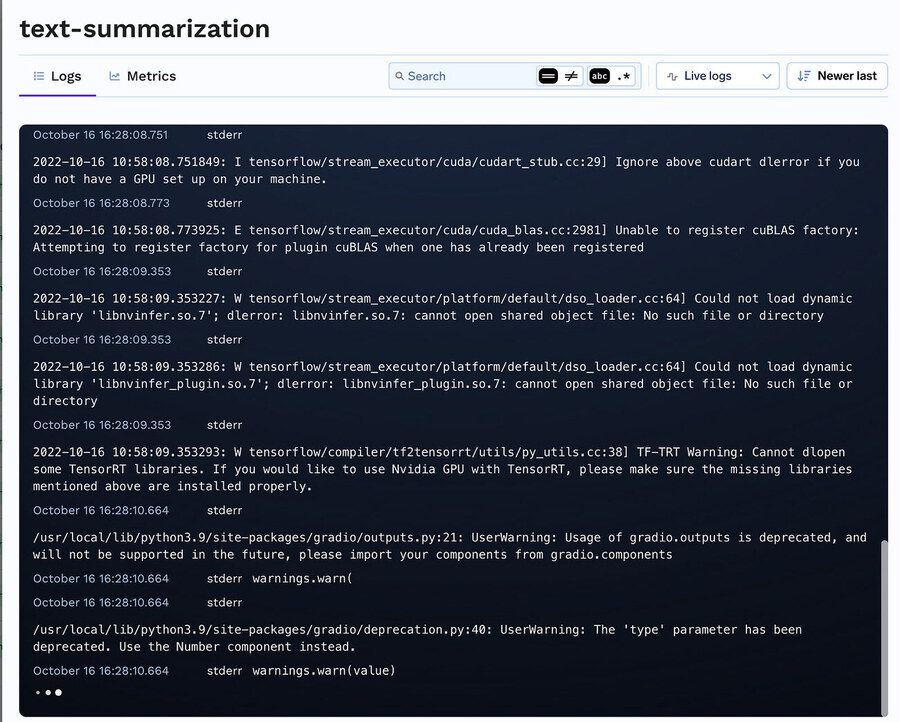Image resolution: width=900 pixels, height=722 pixels.
Task: Open the Live logs dropdown
Action: 718,76
